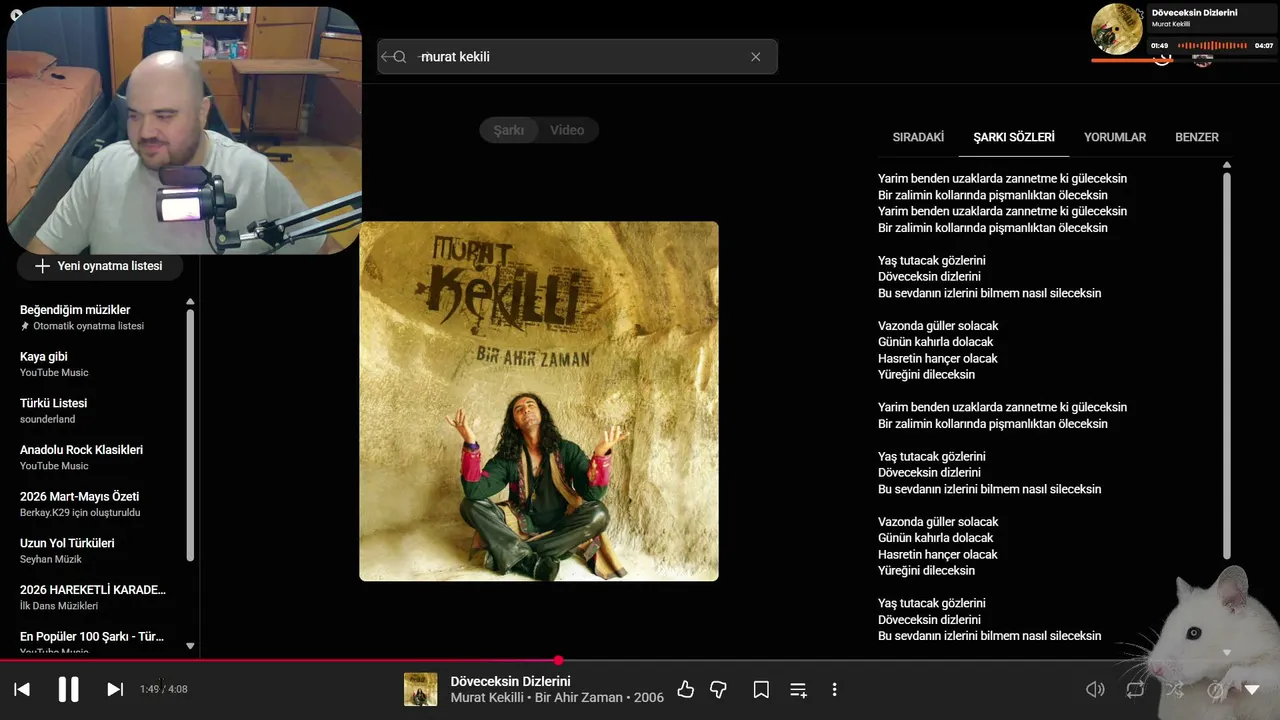Click the volume speaker icon

pos(1095,689)
